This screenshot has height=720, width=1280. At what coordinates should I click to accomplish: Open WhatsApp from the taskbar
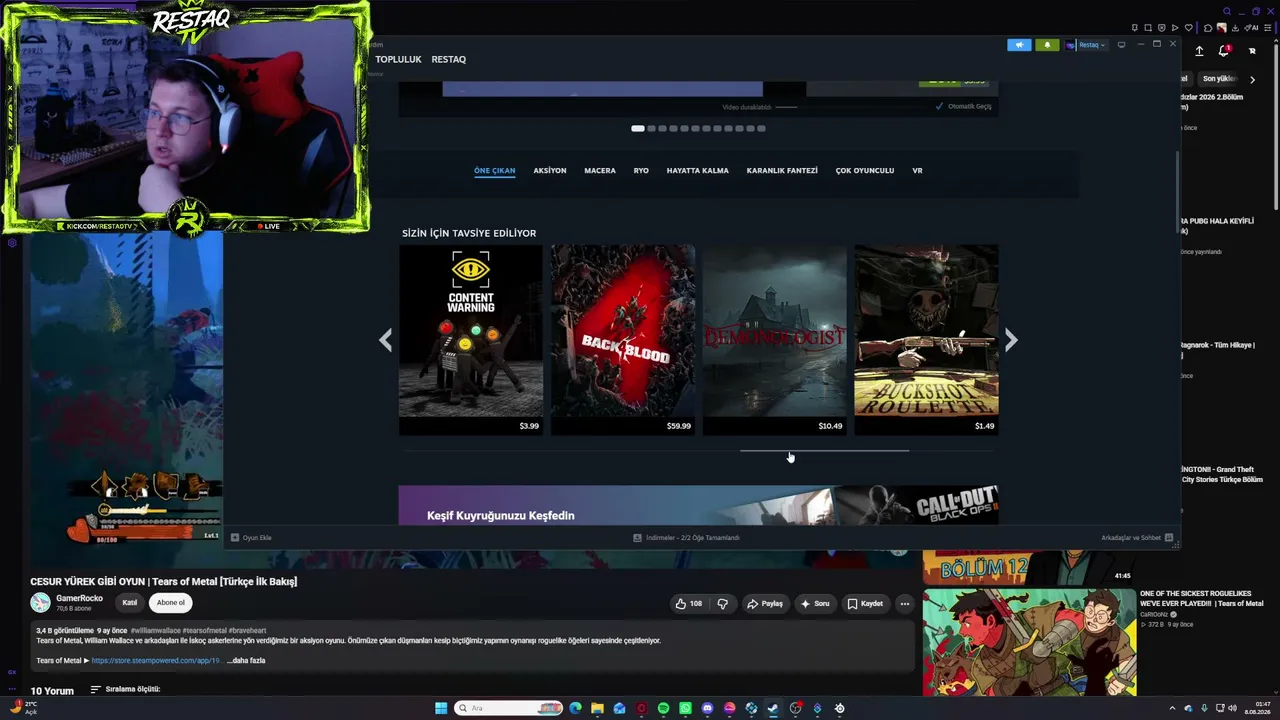click(685, 708)
